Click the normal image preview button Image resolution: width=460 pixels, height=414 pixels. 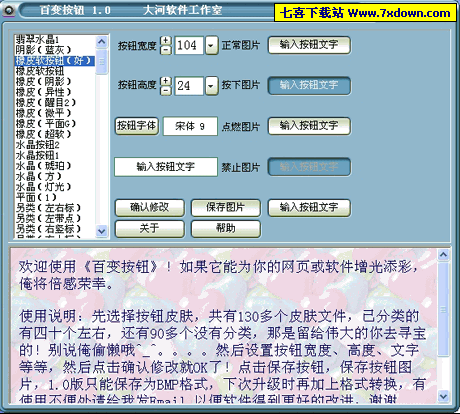coord(309,45)
